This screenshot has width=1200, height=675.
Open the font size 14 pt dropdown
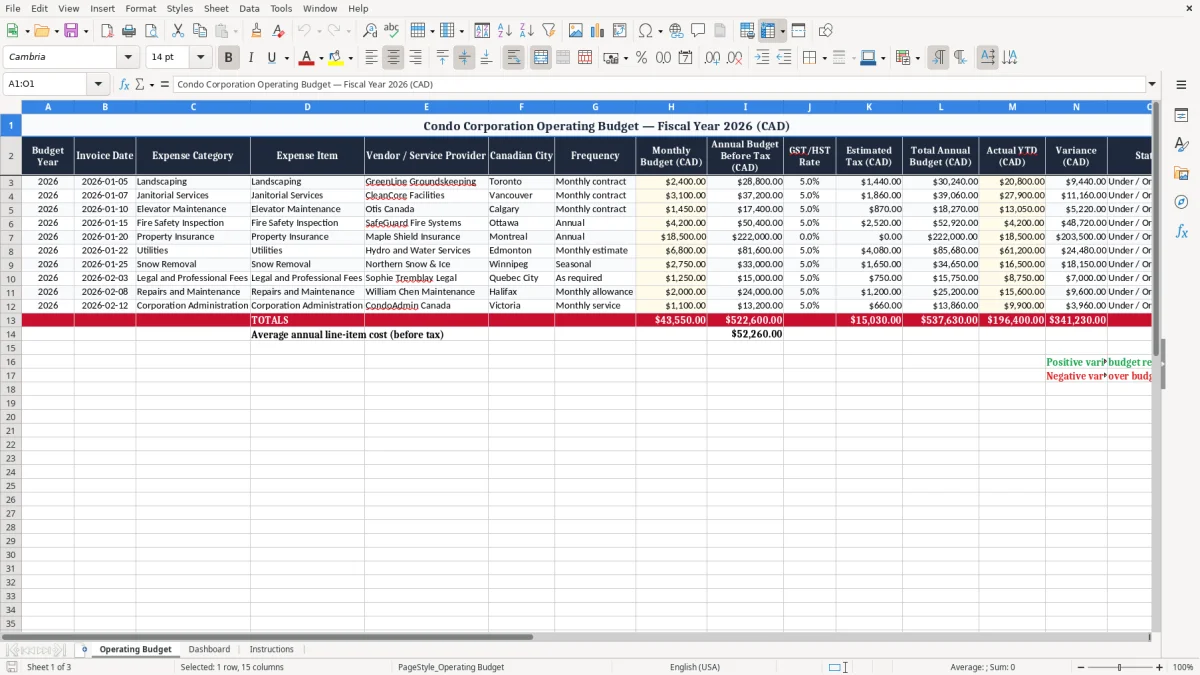click(200, 58)
